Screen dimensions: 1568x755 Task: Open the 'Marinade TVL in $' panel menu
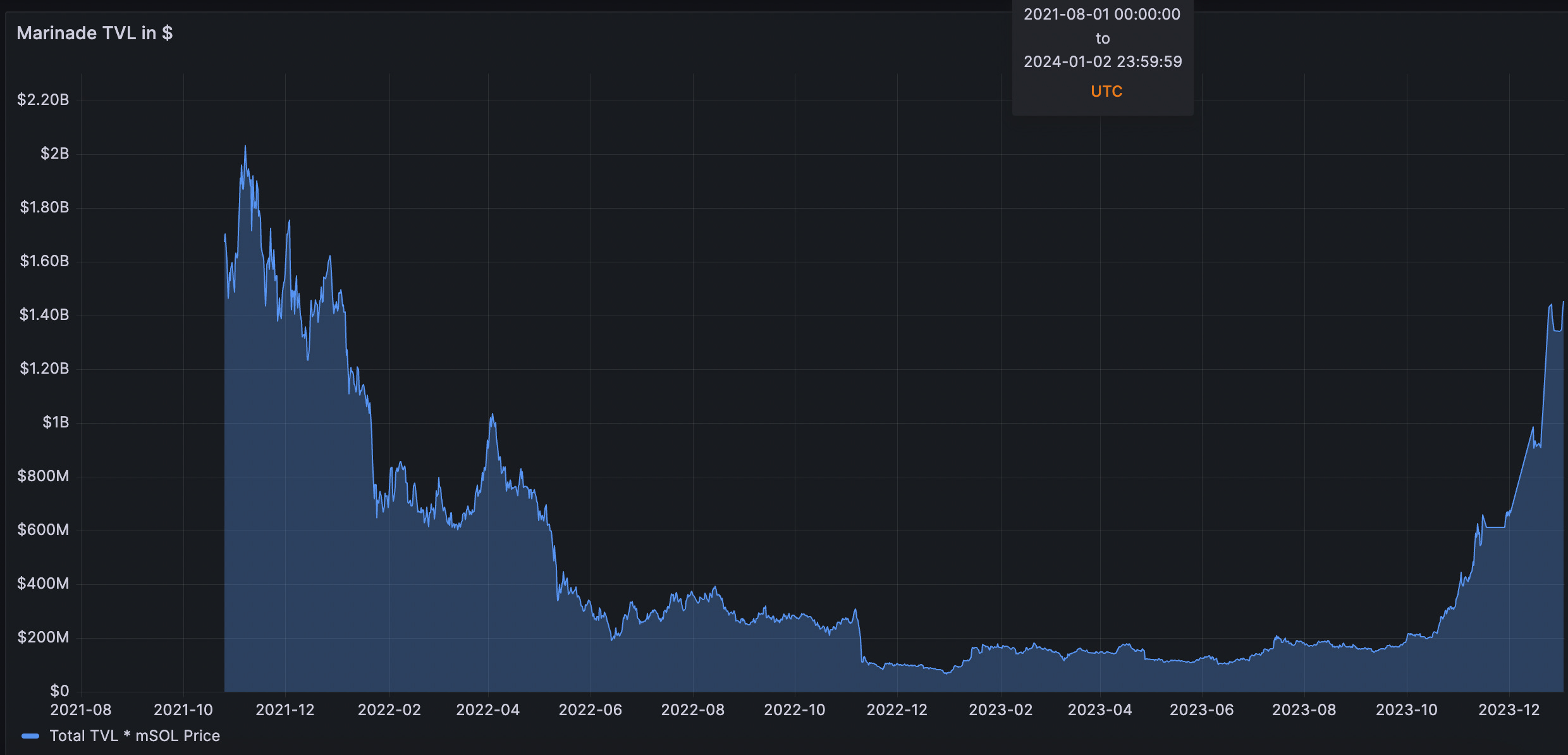[x=95, y=33]
